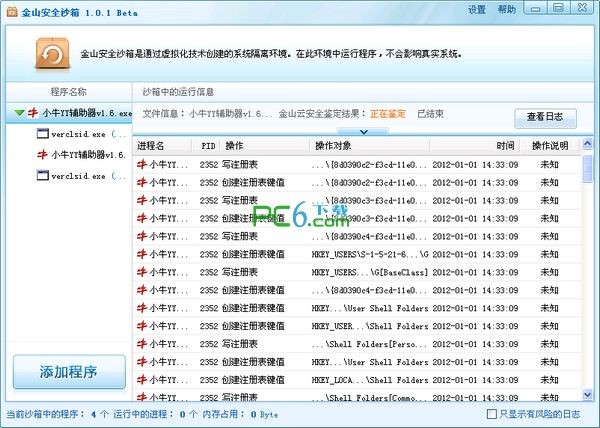This screenshot has width=600, height=428.
Task: Click the Shell Folders[Commo... object cell
Action: click(370, 397)
